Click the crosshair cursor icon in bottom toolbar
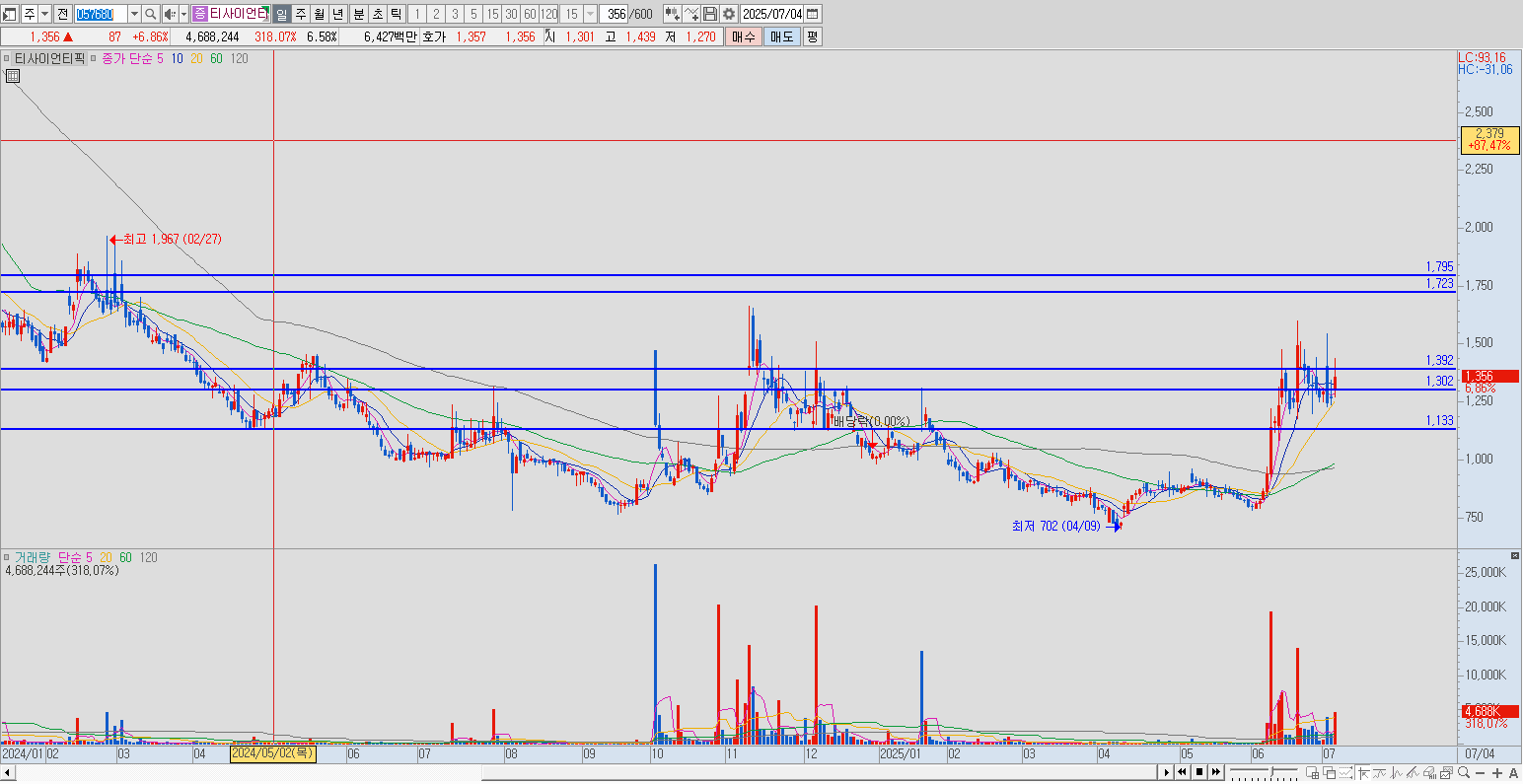 [1363, 772]
